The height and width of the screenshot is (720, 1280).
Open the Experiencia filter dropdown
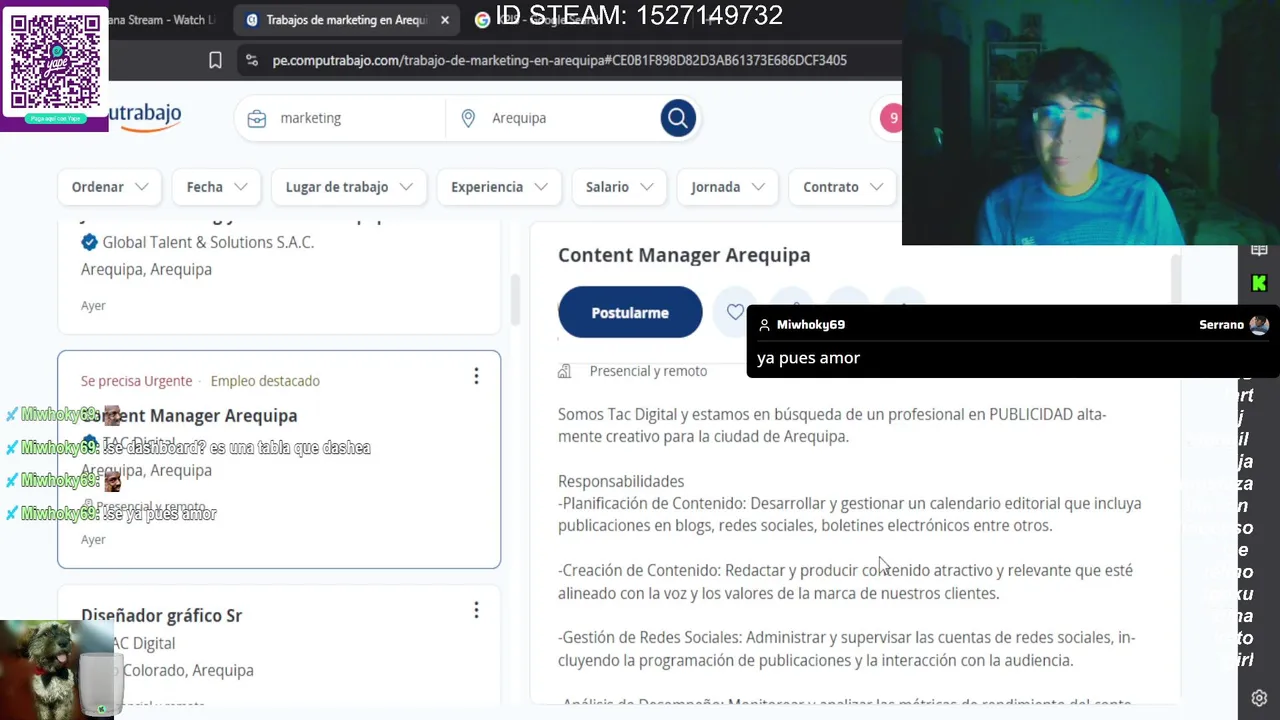[x=499, y=187]
